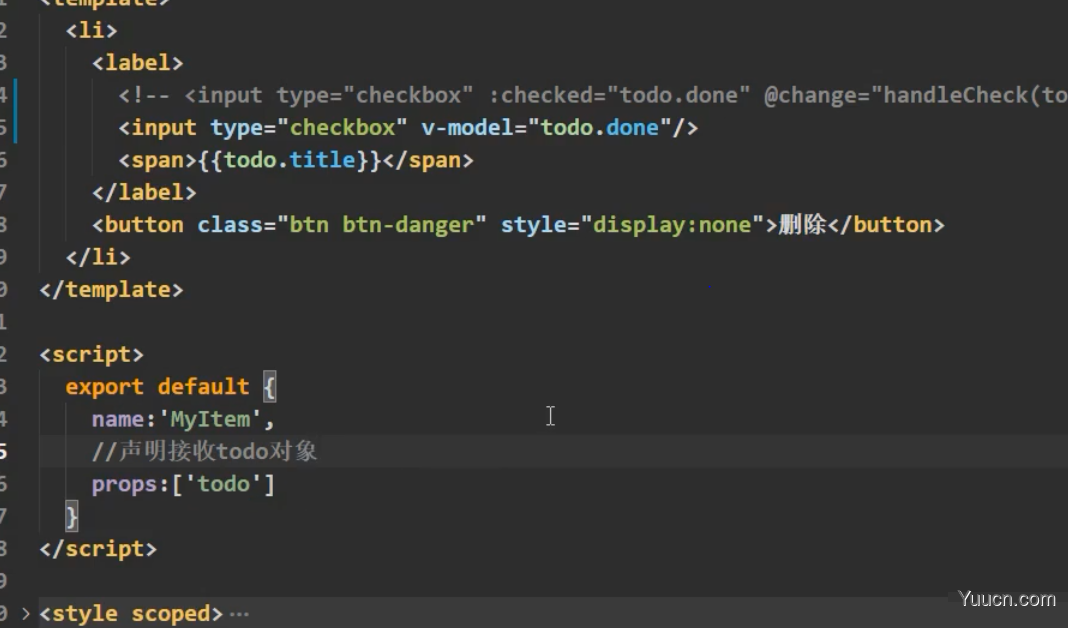Click the closing script tag
The height and width of the screenshot is (628, 1068).
click(98, 549)
